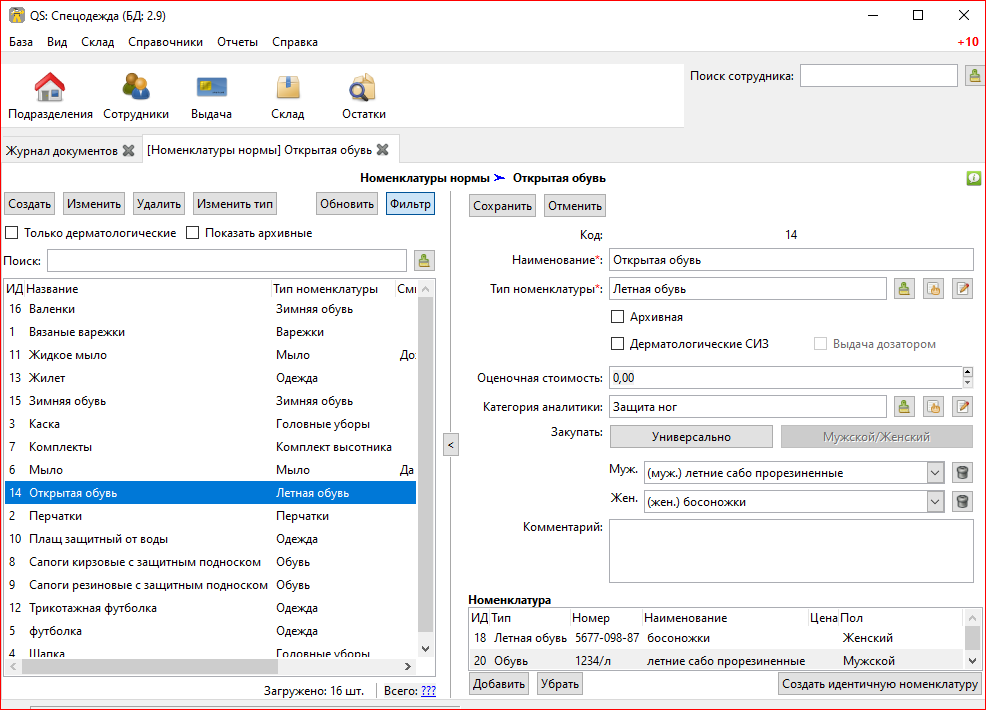Delete the Муж. item with trash icon
Viewport: 986px width, 710px height.
(x=962, y=473)
